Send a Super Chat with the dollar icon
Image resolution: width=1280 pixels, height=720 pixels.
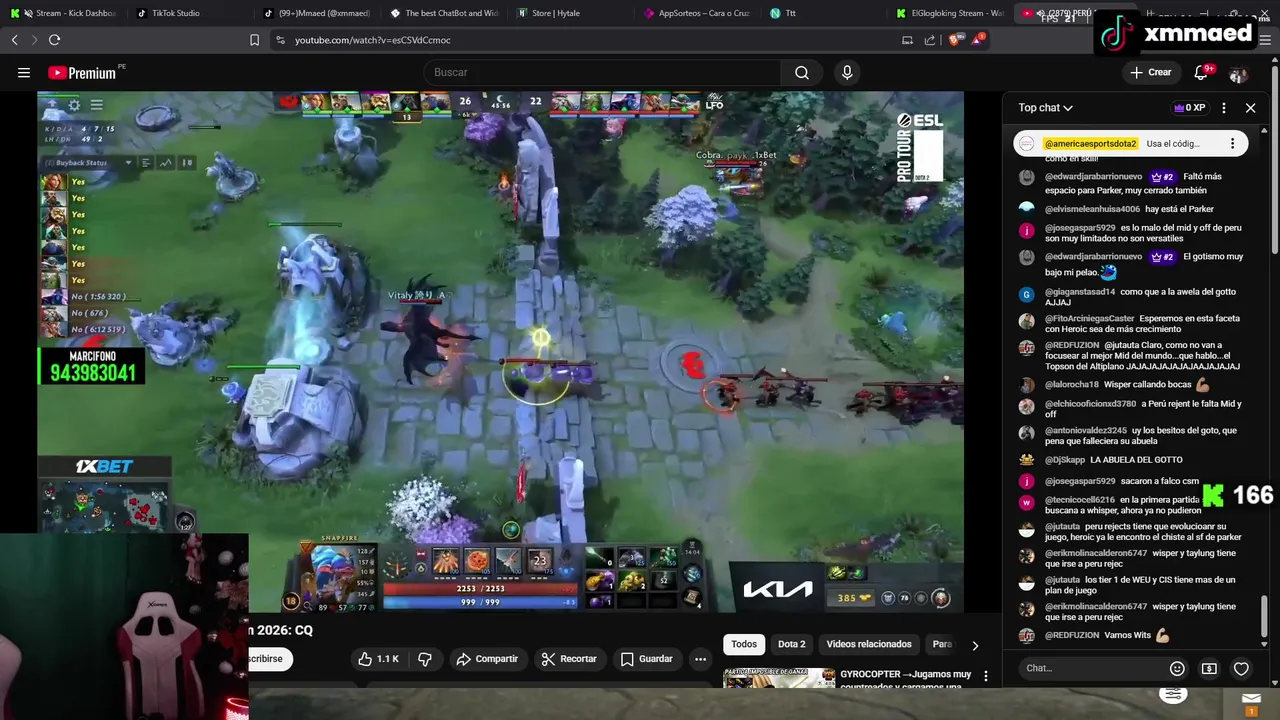[1209, 668]
